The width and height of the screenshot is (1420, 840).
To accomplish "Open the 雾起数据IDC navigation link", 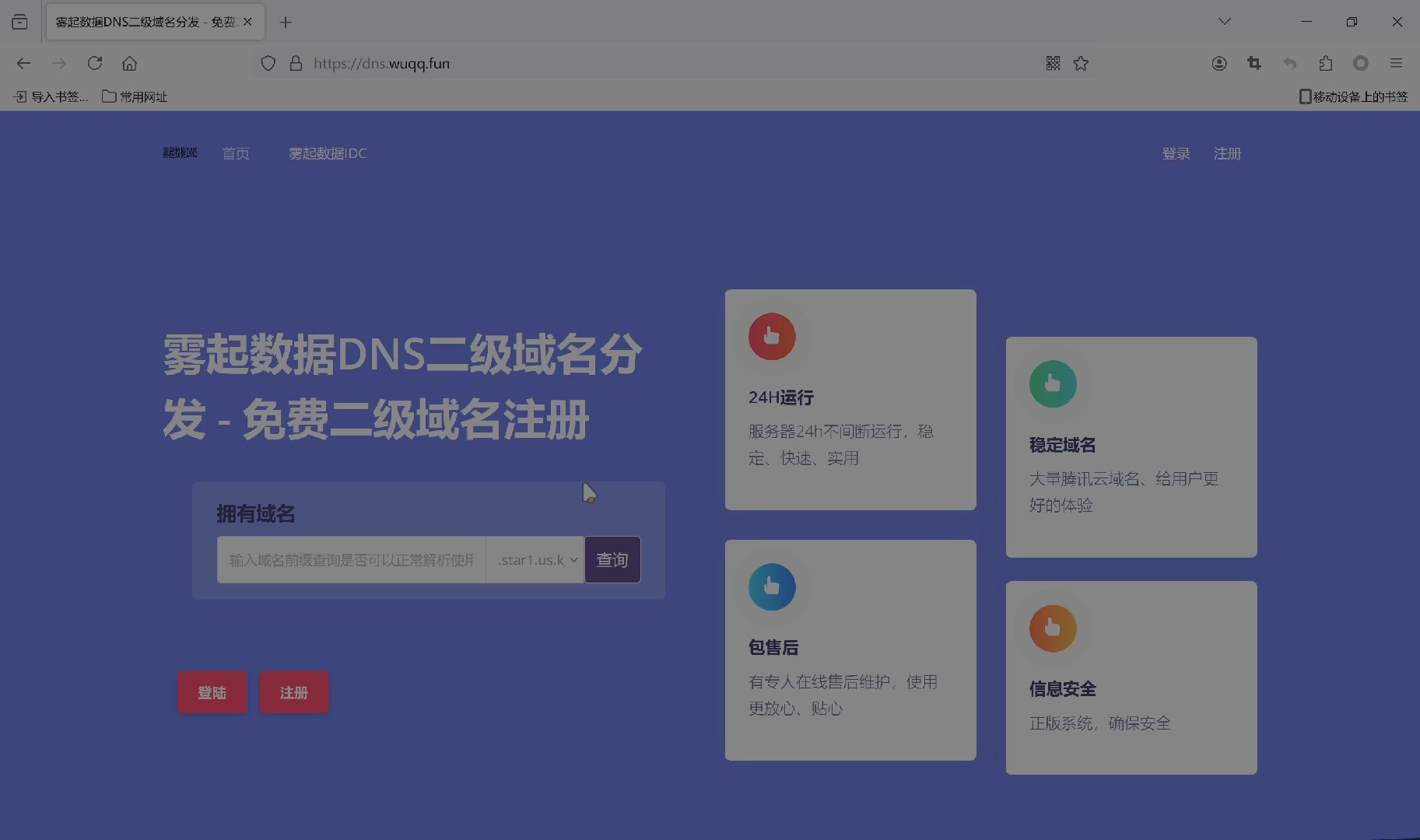I will [328, 153].
